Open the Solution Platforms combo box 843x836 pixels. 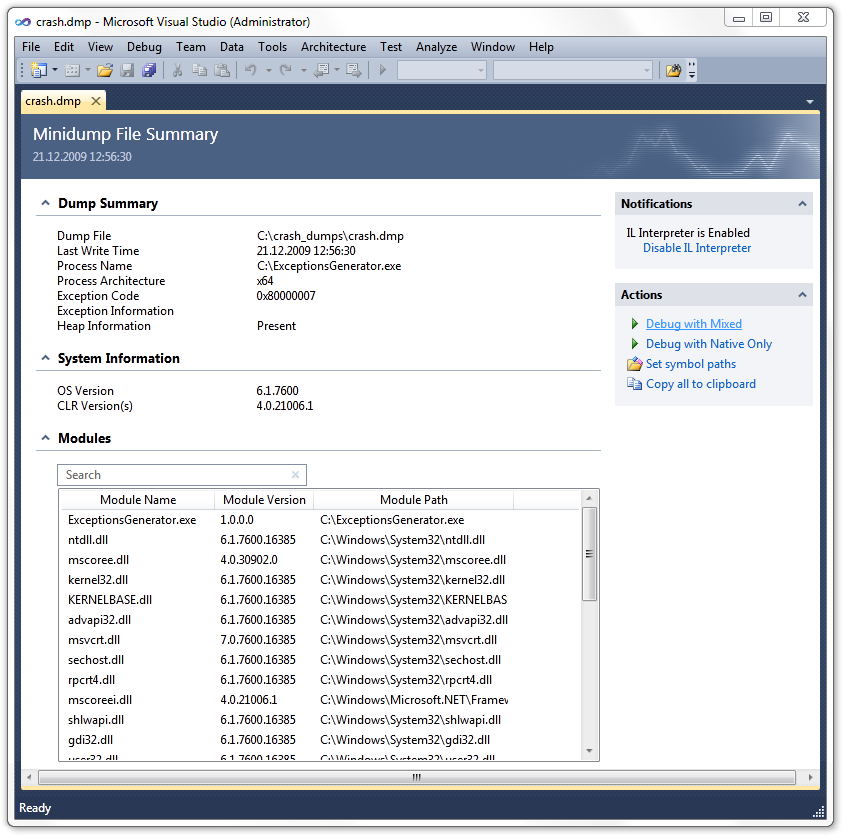point(573,70)
